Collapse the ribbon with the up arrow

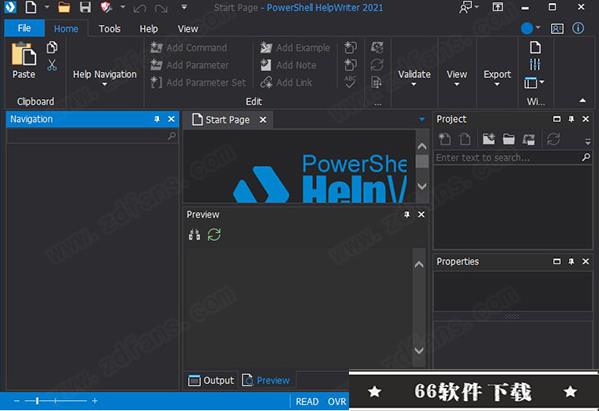pyautogui.click(x=582, y=100)
